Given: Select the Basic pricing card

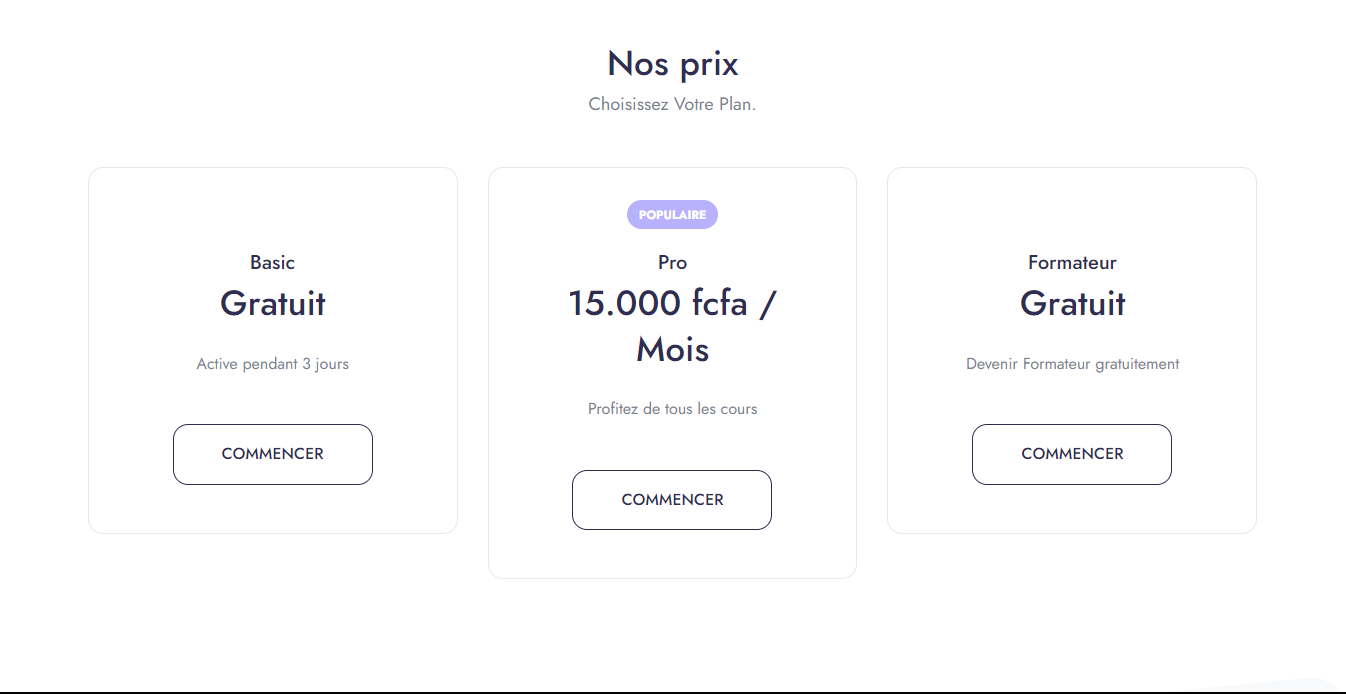Looking at the screenshot, I should click(x=273, y=350).
